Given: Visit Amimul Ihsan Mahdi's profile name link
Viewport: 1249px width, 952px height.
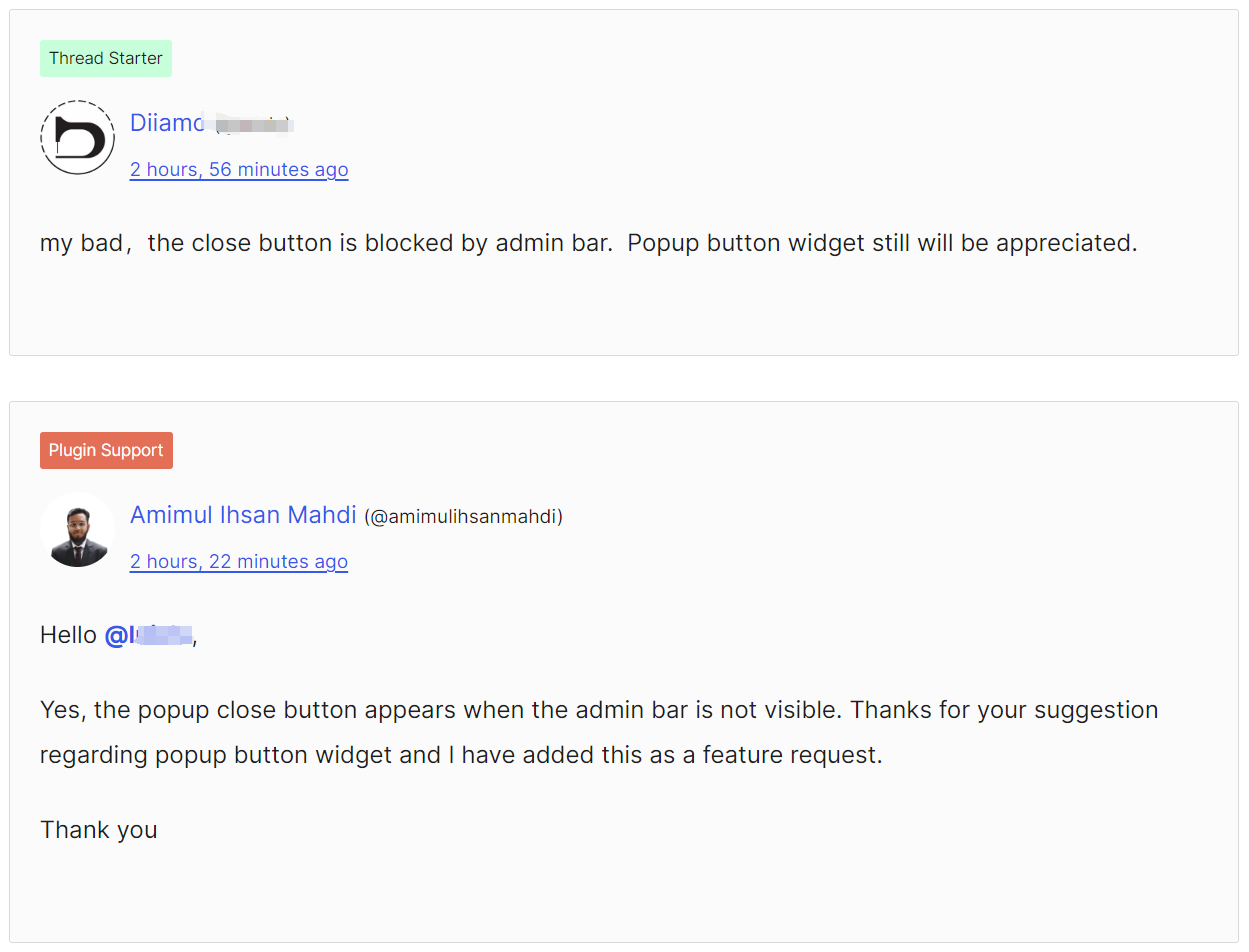Looking at the screenshot, I should (243, 515).
